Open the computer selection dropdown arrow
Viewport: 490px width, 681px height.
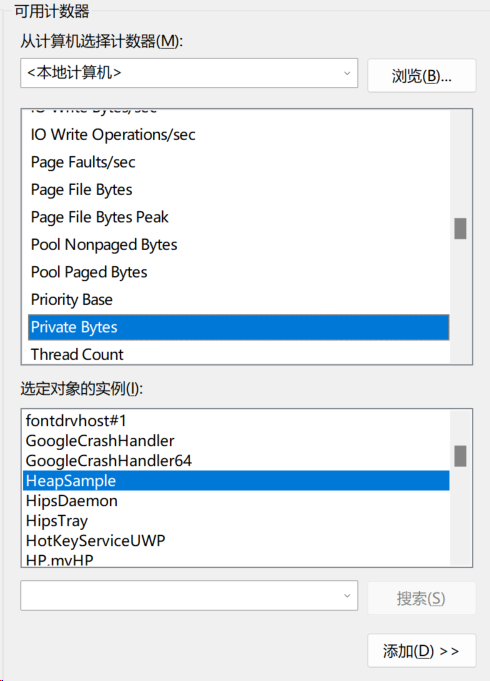click(347, 73)
